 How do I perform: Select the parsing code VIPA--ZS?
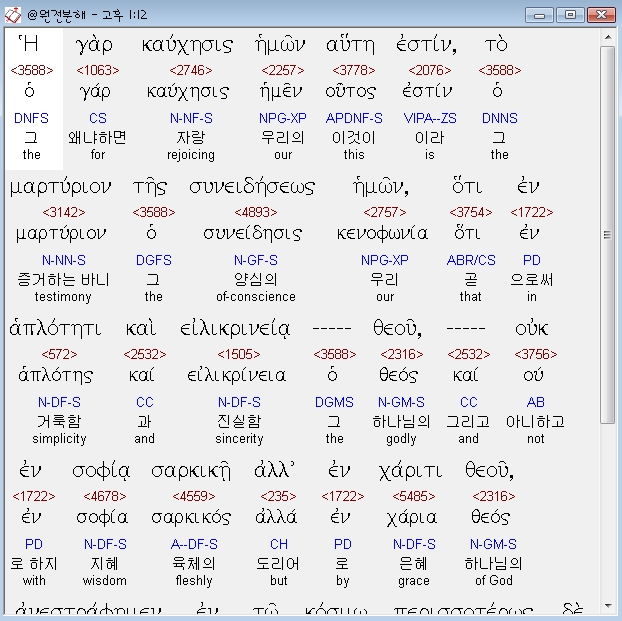pyautogui.click(x=430, y=118)
